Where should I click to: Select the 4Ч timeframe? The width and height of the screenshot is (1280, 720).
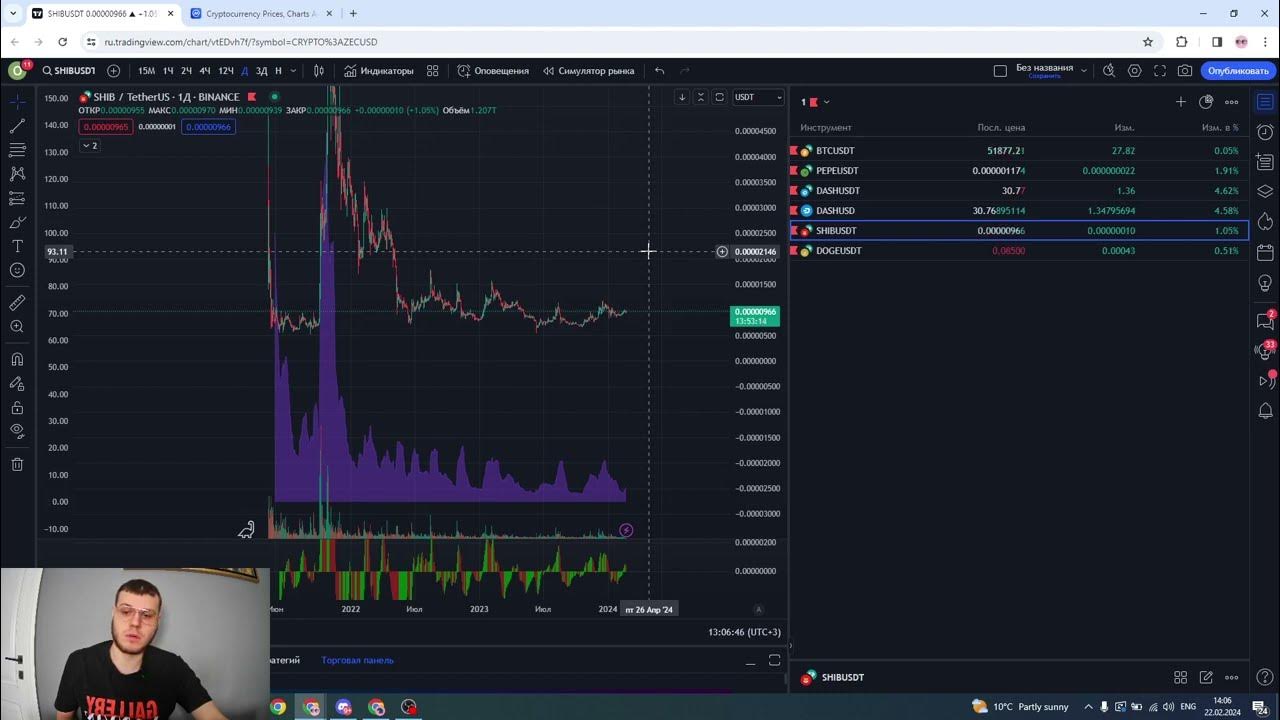[x=205, y=71]
